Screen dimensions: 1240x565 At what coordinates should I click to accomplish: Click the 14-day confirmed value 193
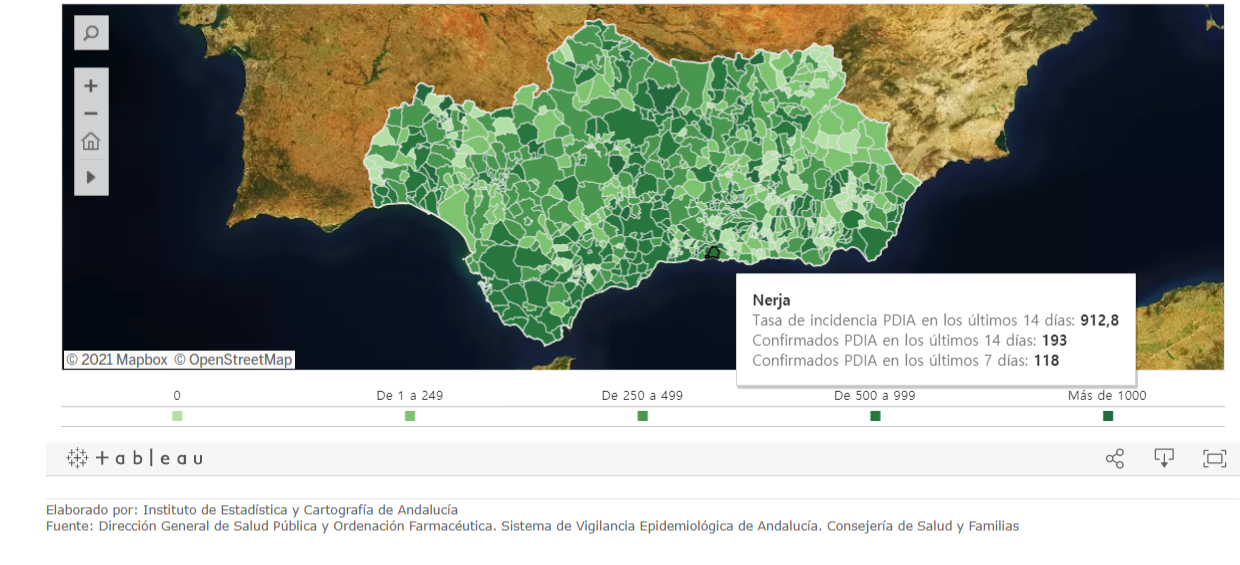point(1054,340)
